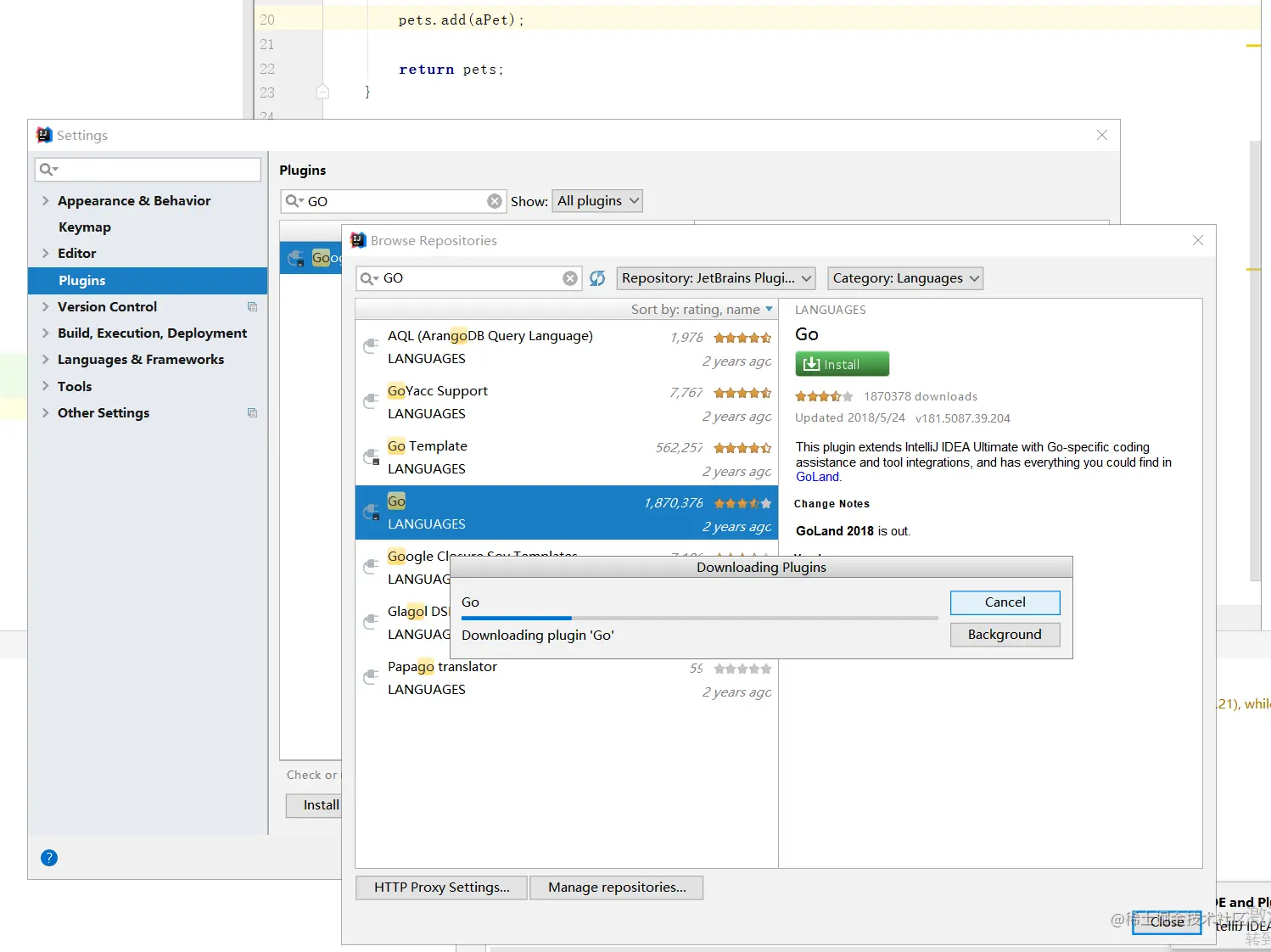
Task: Click the Go download progress bar
Action: pos(700,618)
